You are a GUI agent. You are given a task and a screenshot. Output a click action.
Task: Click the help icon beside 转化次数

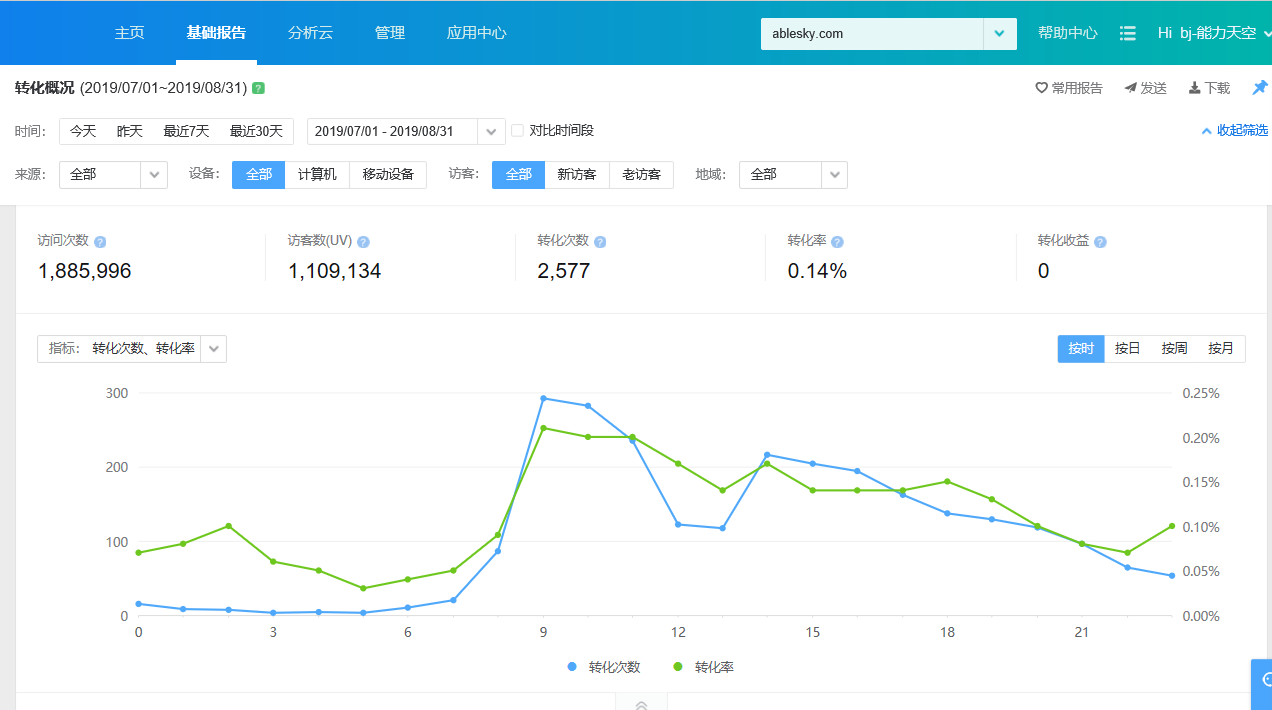(600, 242)
